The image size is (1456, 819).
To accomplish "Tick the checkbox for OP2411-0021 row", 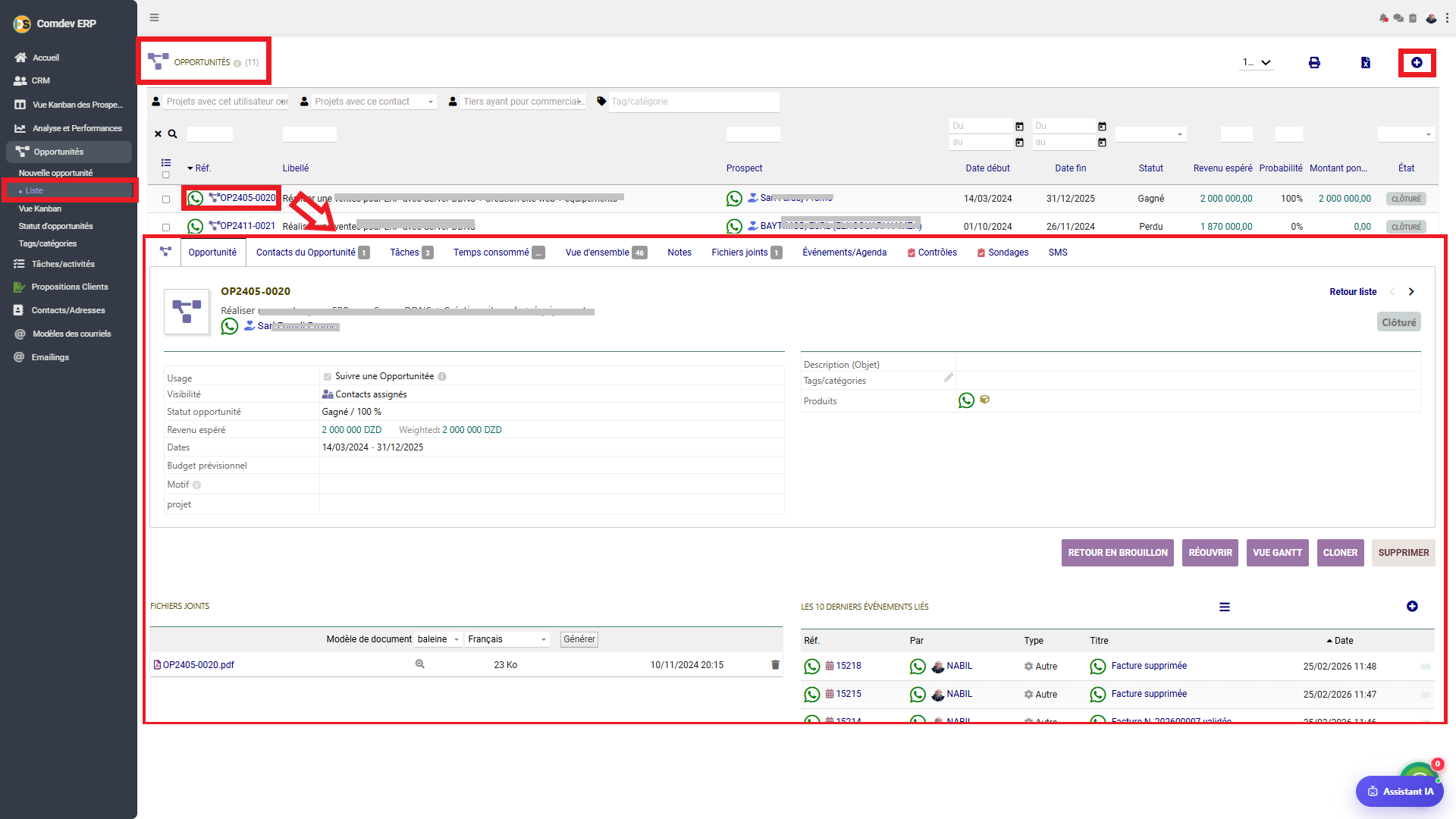I will coord(166,227).
